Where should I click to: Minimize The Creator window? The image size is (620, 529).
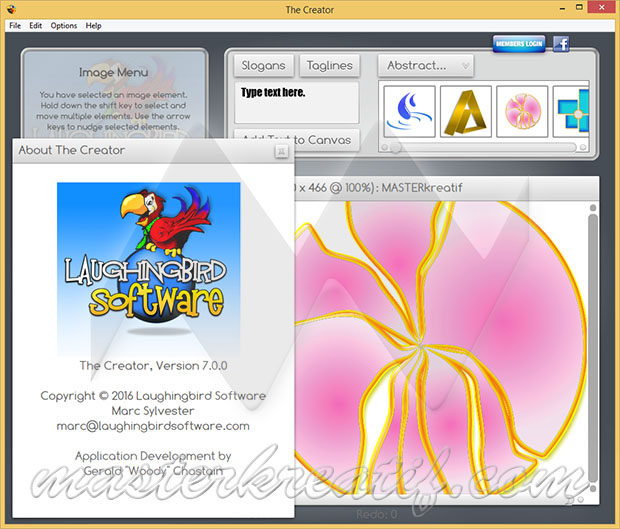(x=562, y=8)
